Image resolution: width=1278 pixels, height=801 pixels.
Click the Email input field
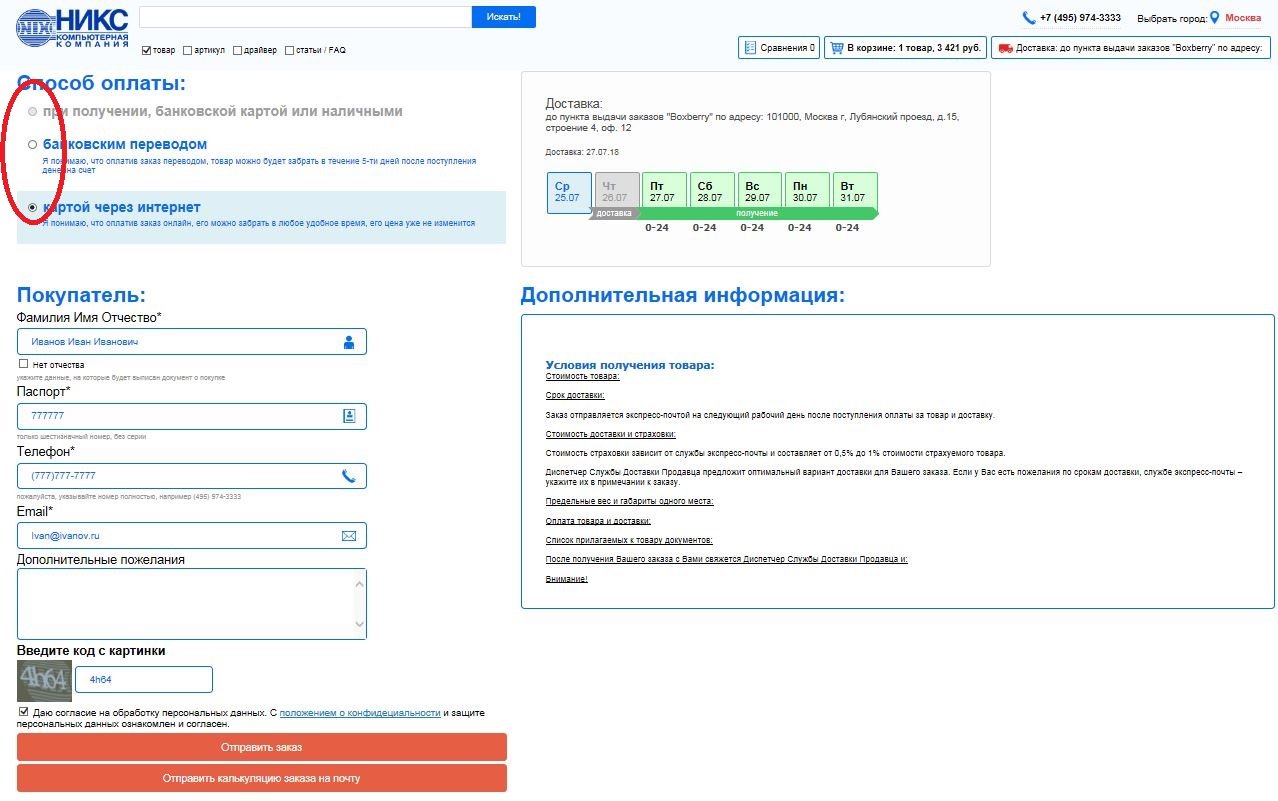point(192,536)
